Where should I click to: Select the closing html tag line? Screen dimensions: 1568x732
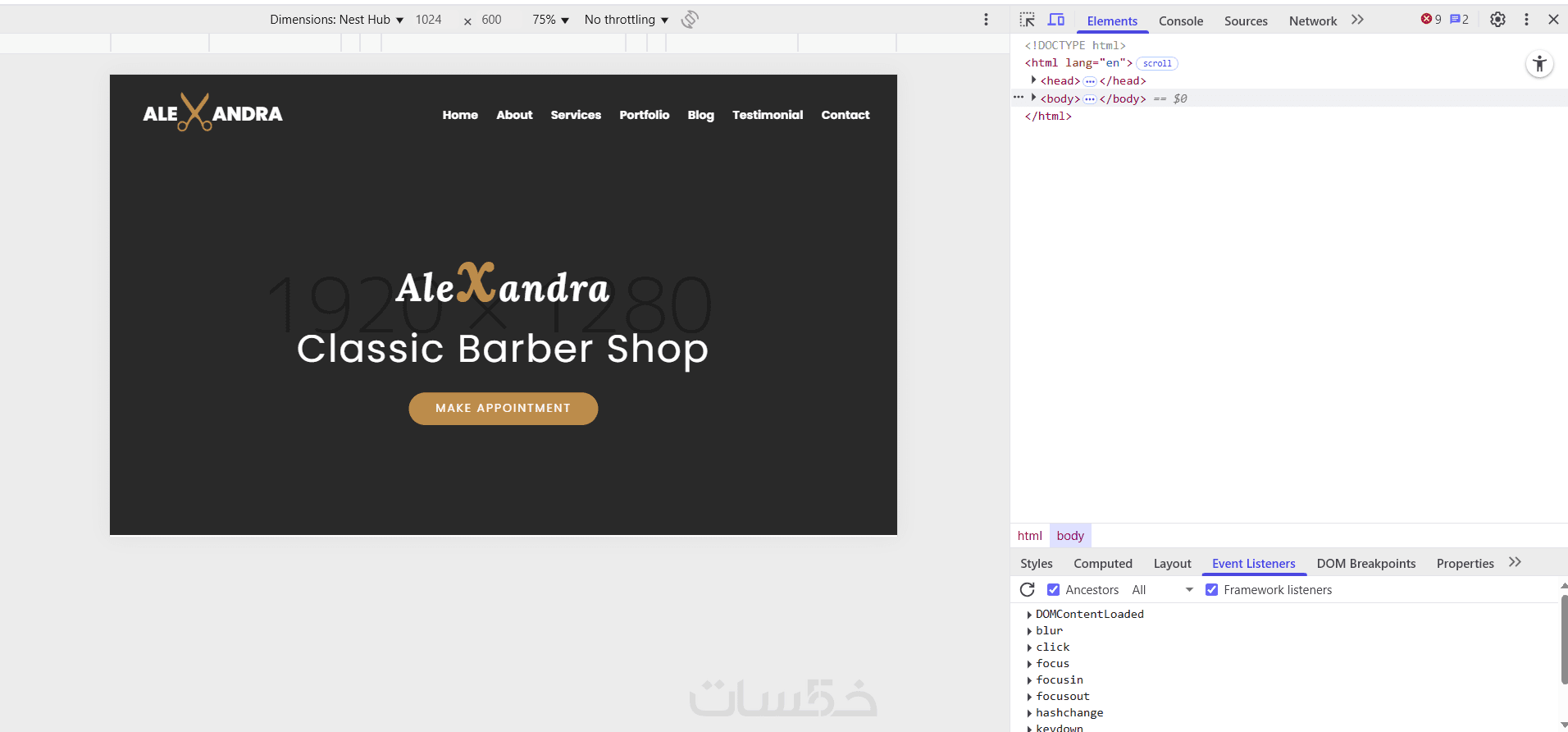[1048, 117]
